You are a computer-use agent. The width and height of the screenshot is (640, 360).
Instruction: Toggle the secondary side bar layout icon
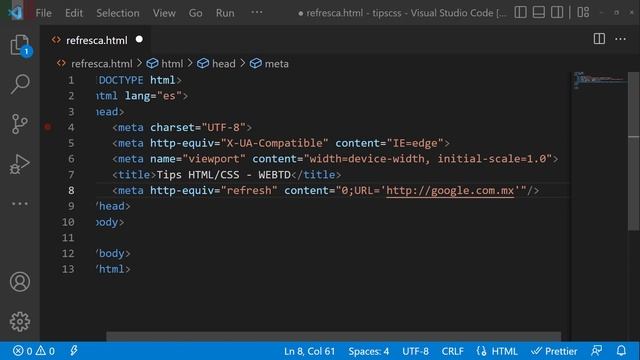click(x=557, y=12)
